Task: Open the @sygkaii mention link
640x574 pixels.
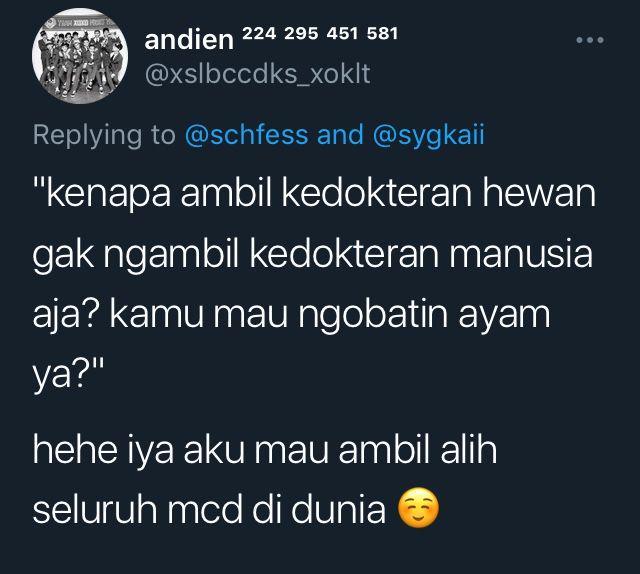Action: click(x=429, y=136)
